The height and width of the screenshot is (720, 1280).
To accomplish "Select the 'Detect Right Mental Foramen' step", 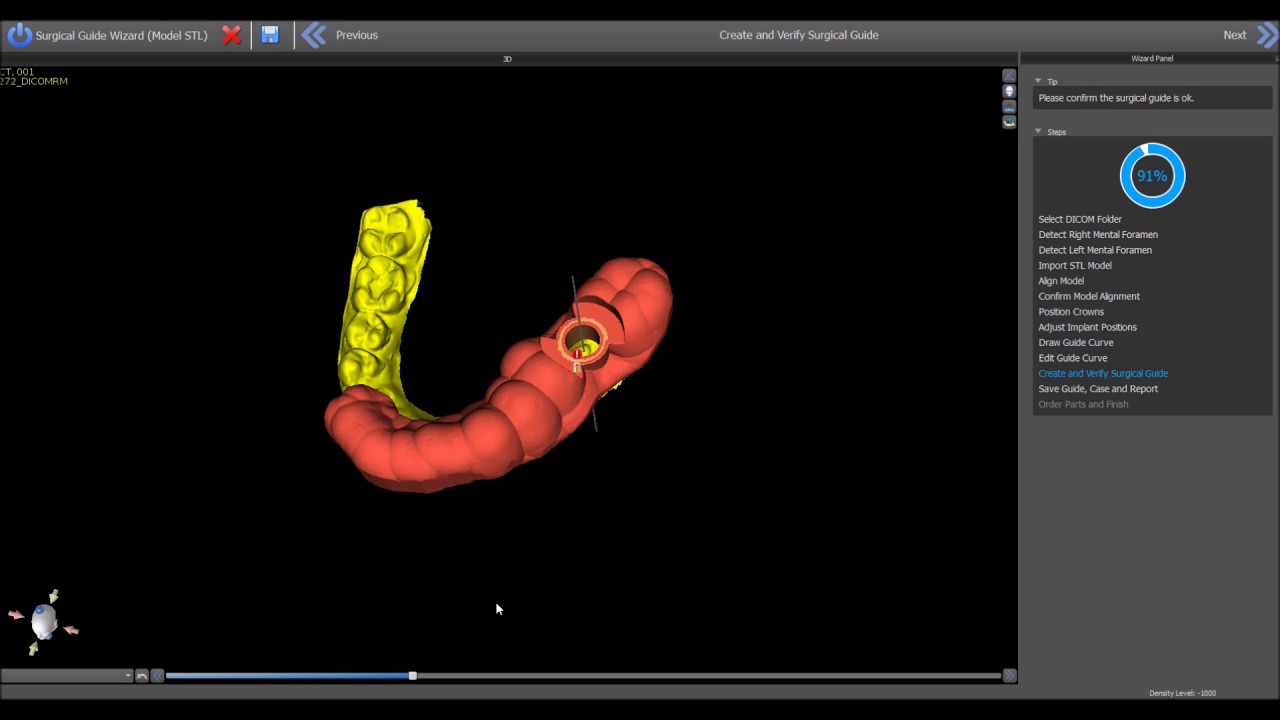I will 1098,235.
